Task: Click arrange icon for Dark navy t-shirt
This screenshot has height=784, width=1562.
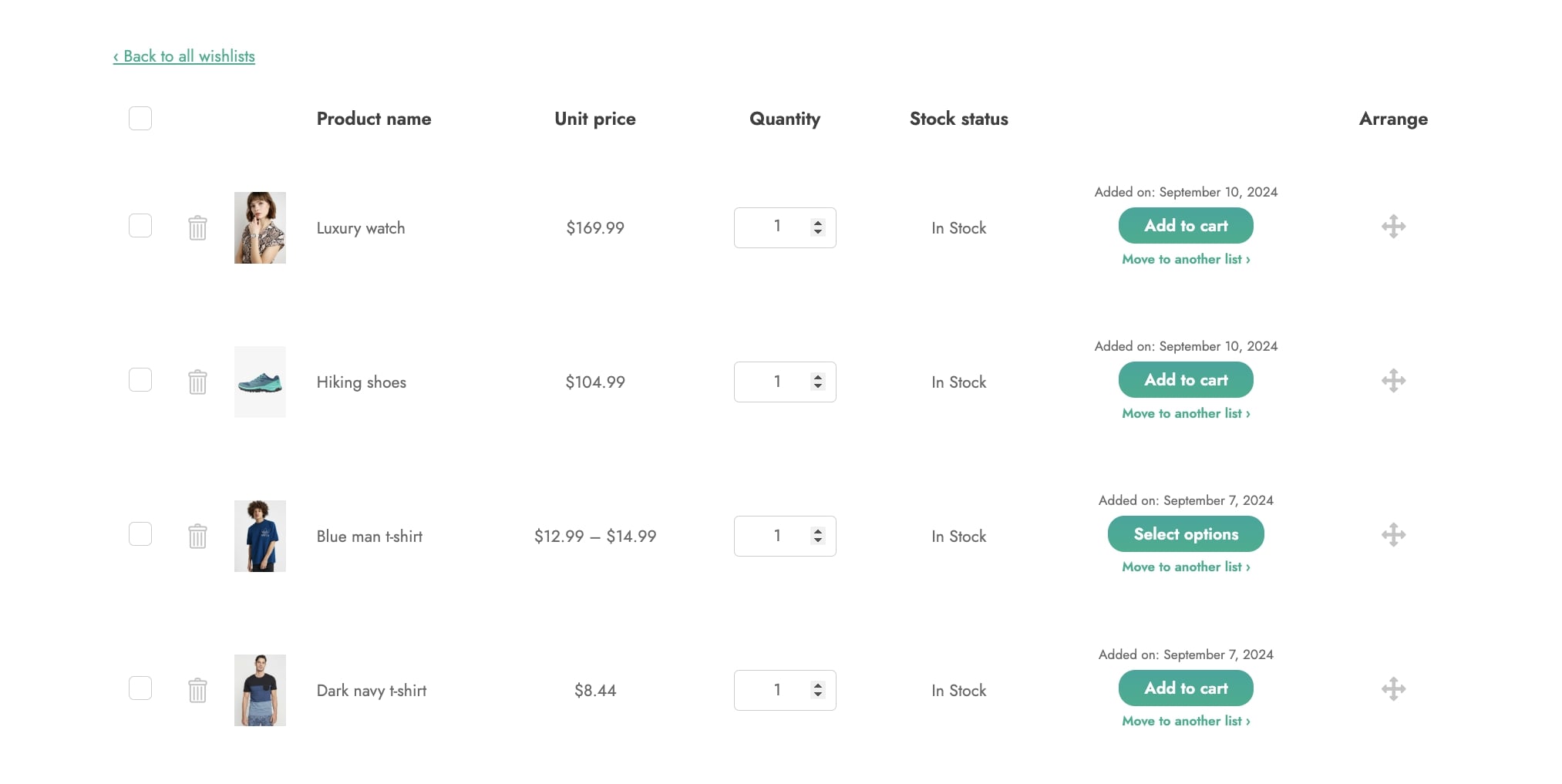Action: click(x=1393, y=689)
